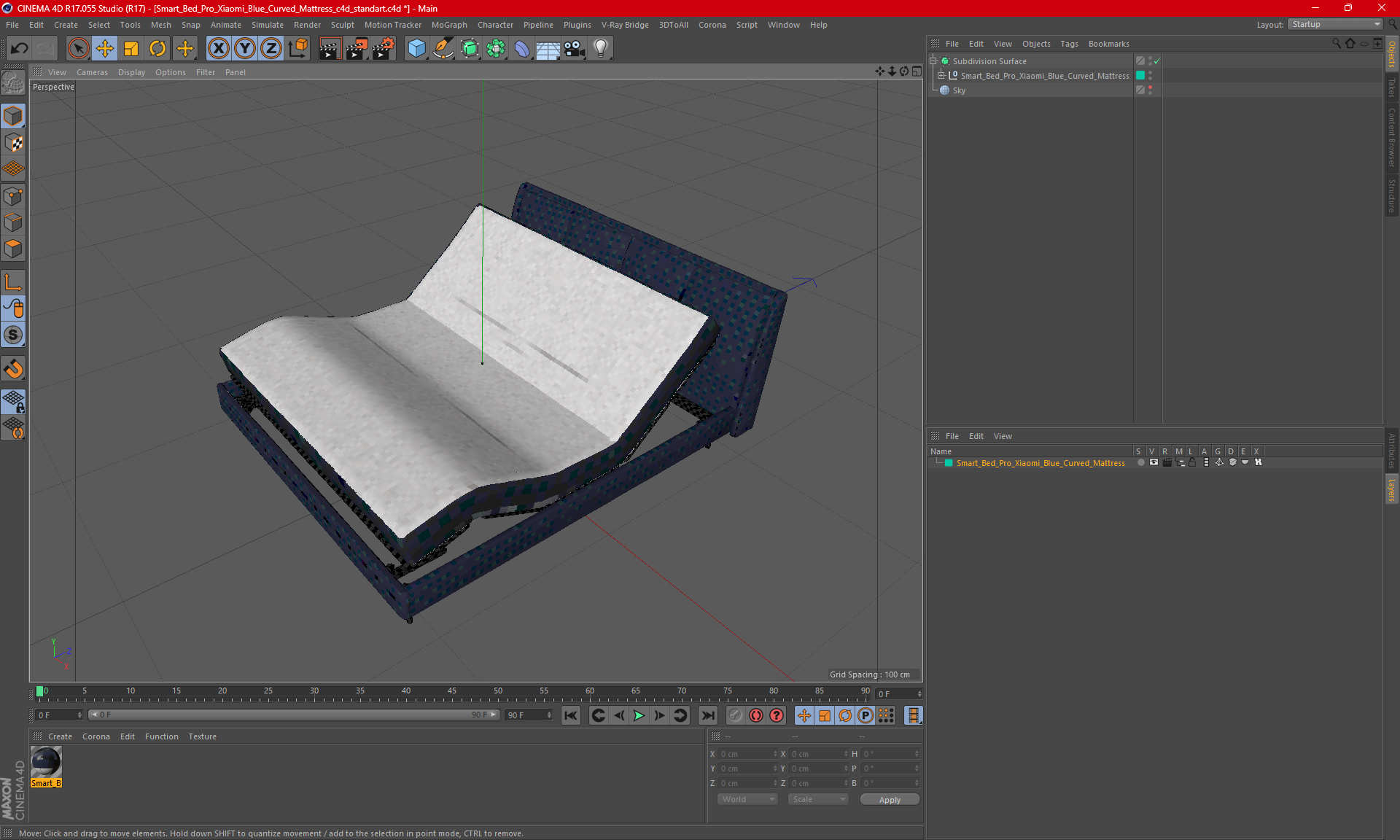The width and height of the screenshot is (1400, 840).
Task: Go to end of animation
Action: pyautogui.click(x=707, y=715)
